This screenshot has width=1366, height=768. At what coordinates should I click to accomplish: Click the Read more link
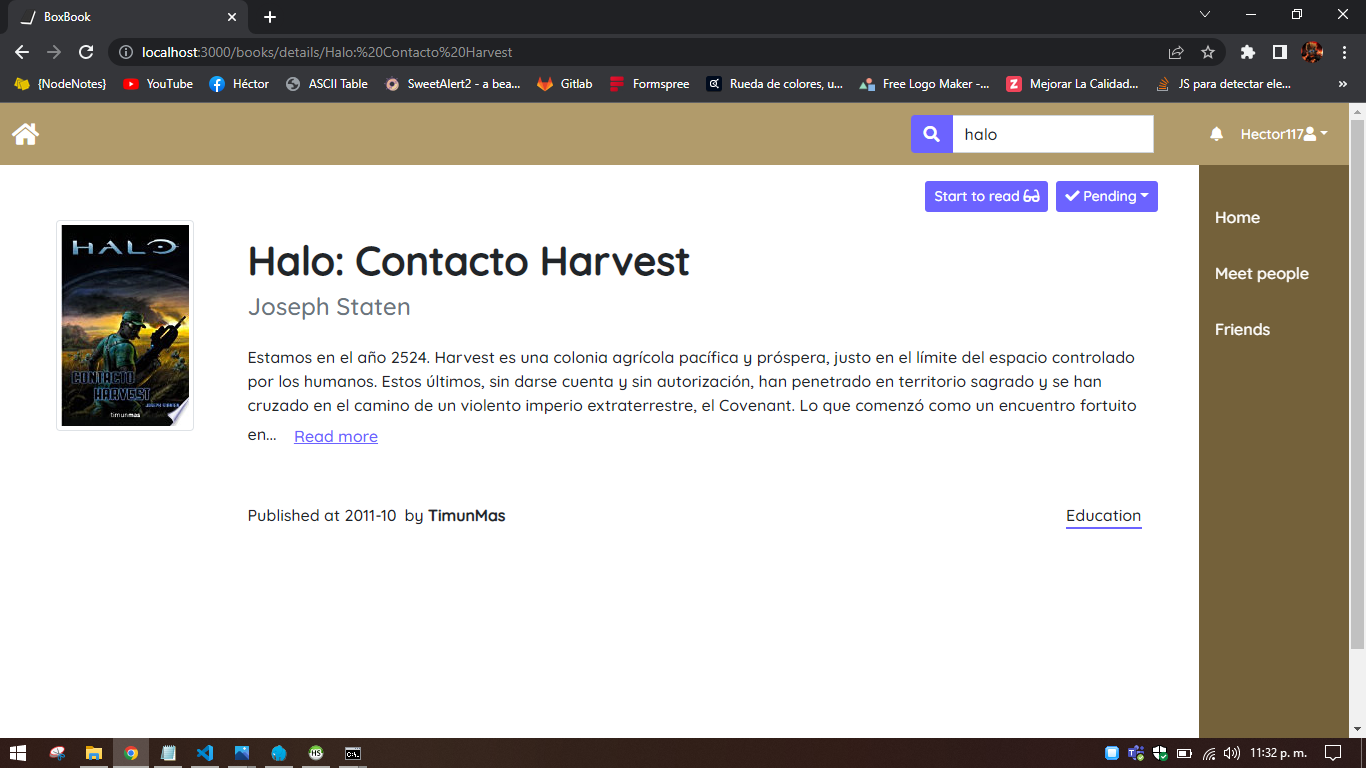coord(336,436)
